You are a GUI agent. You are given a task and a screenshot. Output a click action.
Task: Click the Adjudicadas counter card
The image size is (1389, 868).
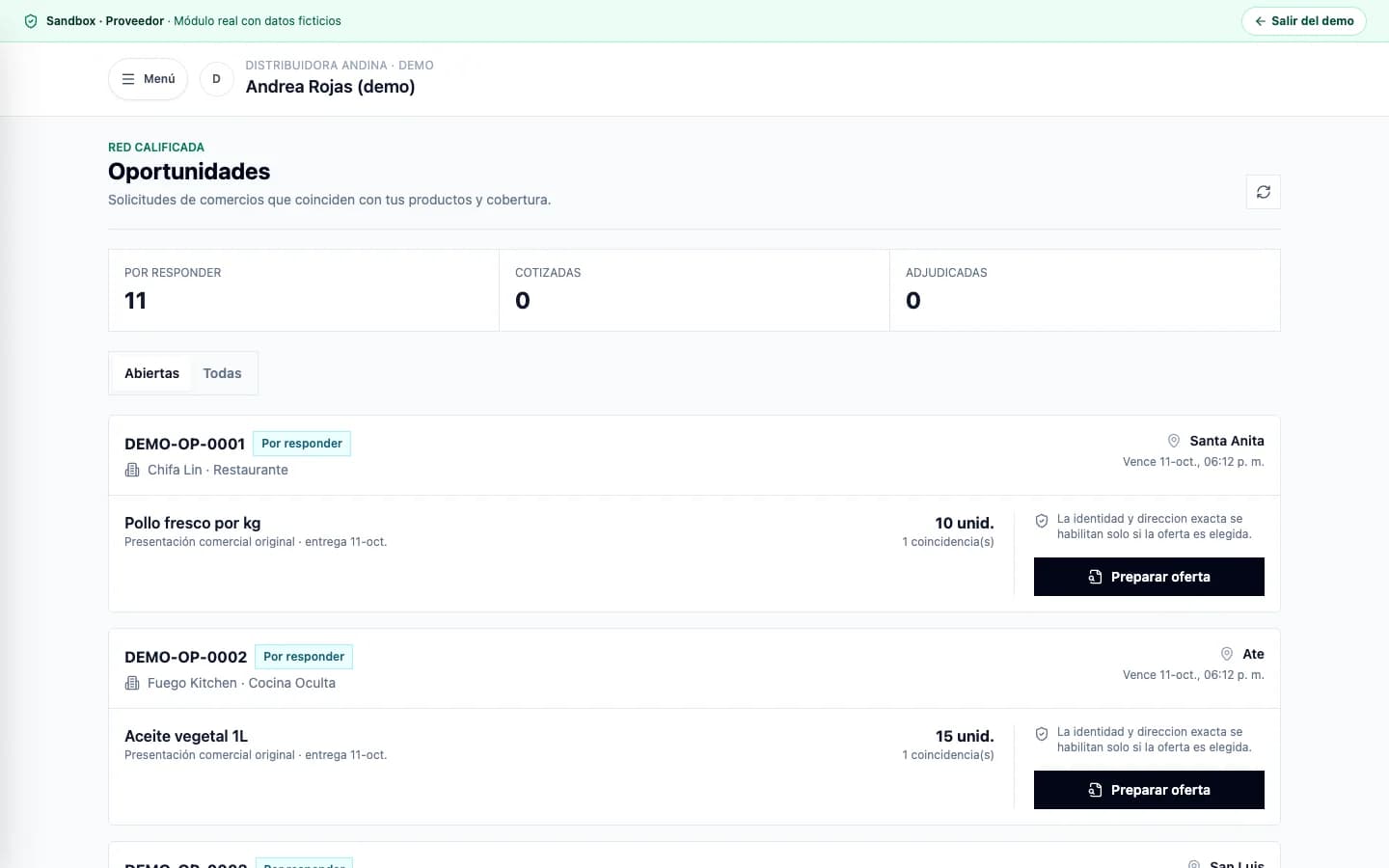1085,290
